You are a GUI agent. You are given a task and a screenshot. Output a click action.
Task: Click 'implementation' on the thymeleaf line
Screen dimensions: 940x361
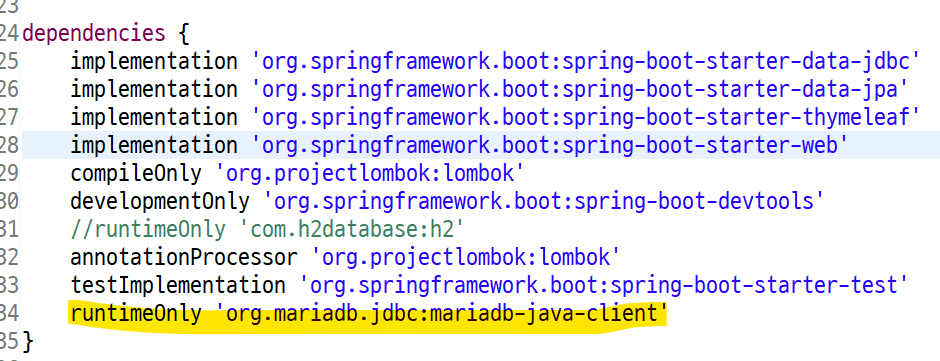coord(154,117)
